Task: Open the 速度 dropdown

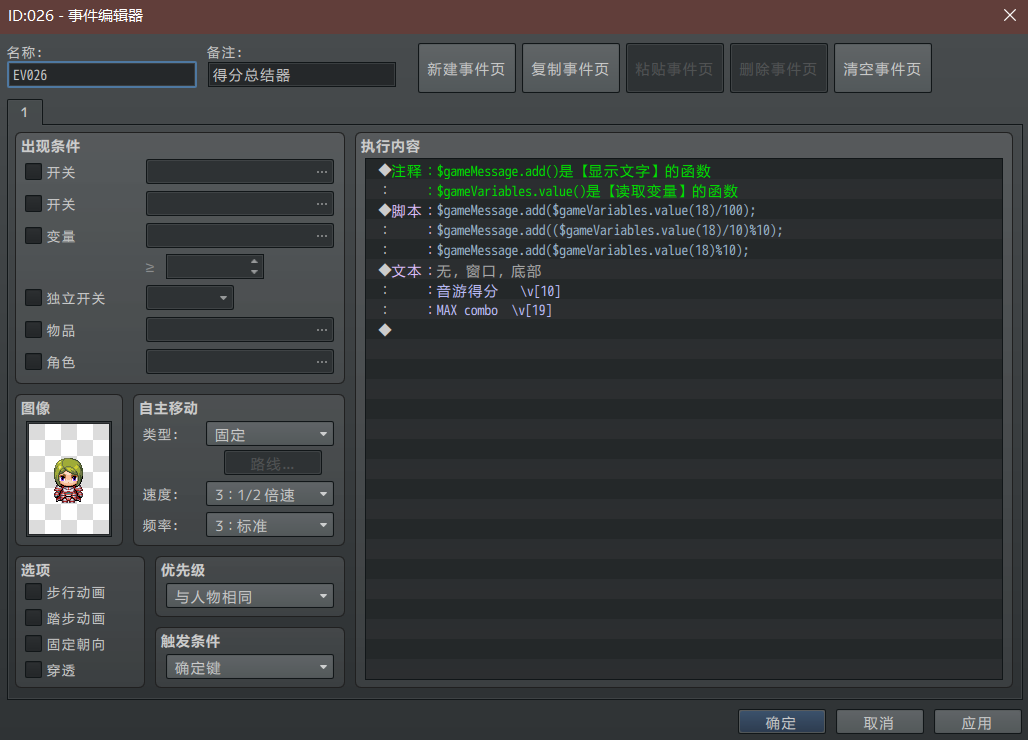Action: coord(269,494)
